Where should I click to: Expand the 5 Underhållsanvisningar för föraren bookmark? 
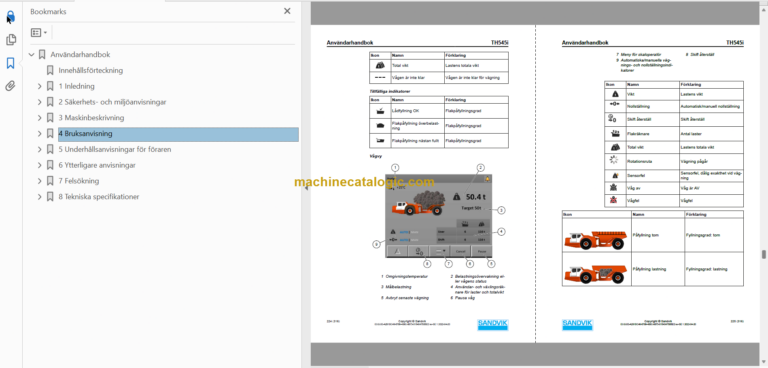[x=40, y=149]
